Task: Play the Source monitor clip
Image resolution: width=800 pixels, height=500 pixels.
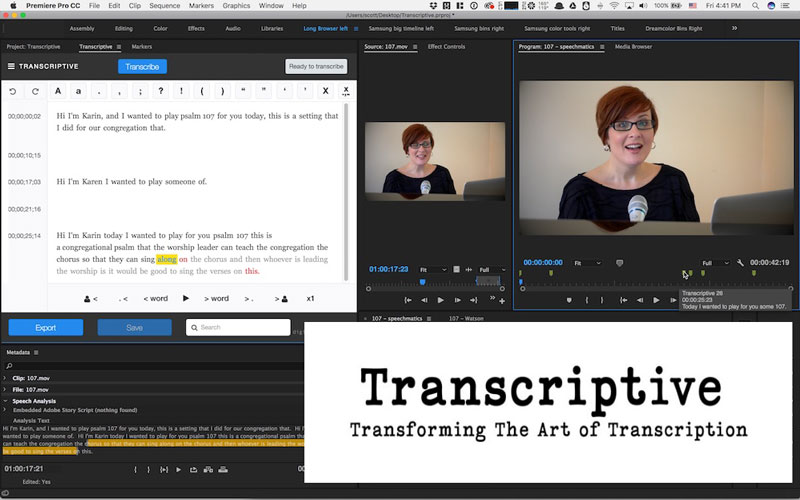Action: tap(440, 301)
